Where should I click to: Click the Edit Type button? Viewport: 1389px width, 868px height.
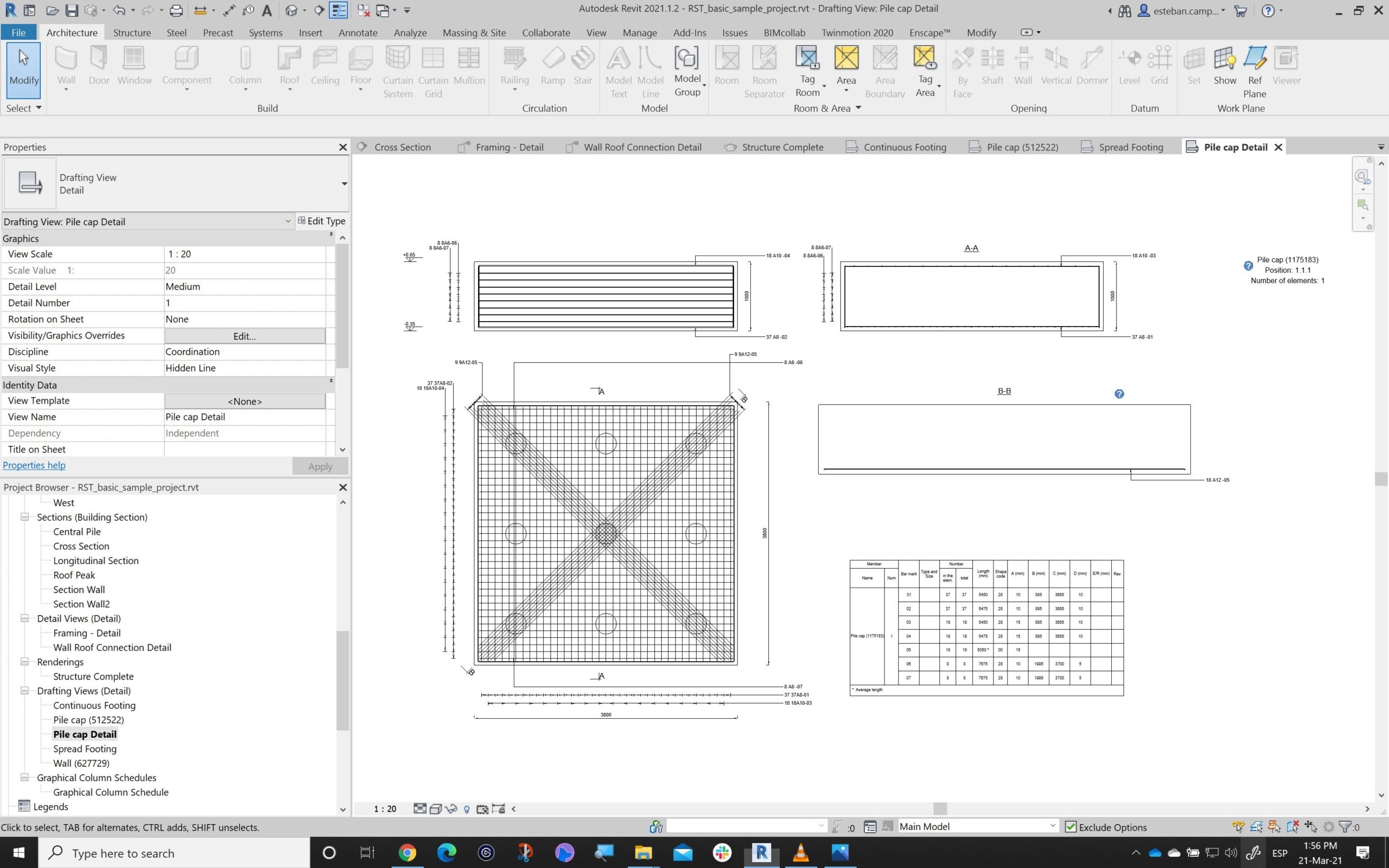pyautogui.click(x=321, y=221)
